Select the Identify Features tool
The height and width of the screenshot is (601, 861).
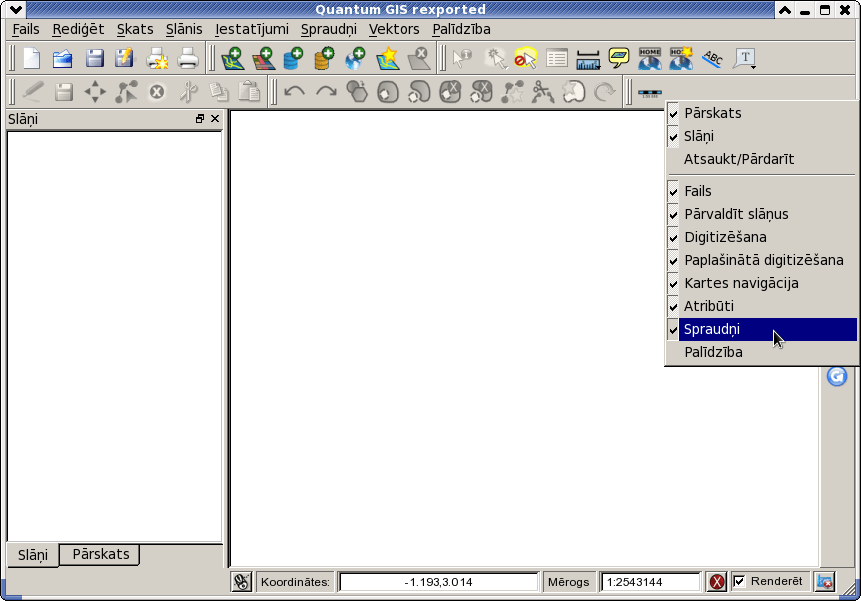click(462, 58)
